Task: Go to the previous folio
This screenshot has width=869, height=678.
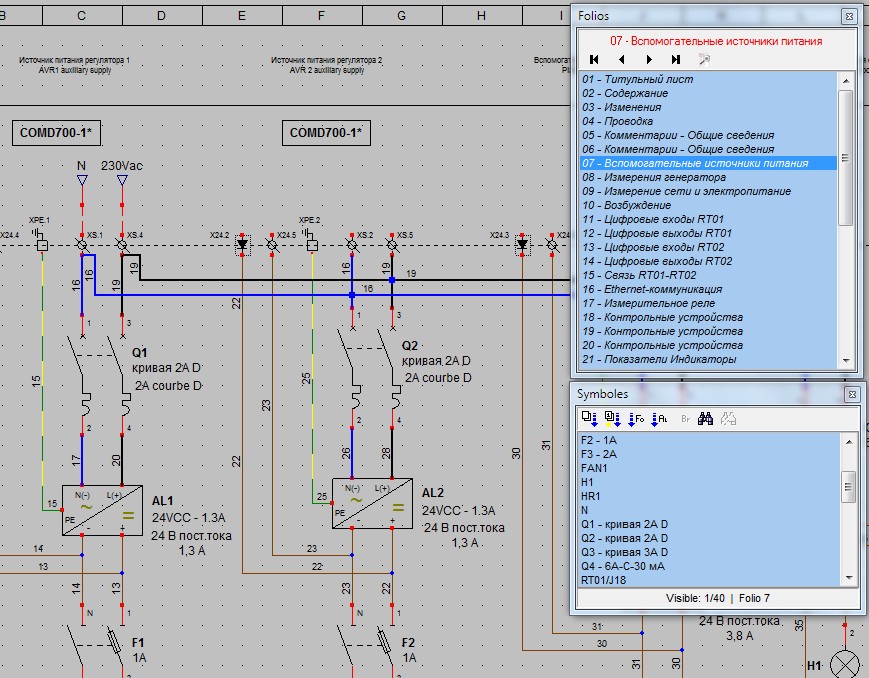Action: [621, 60]
